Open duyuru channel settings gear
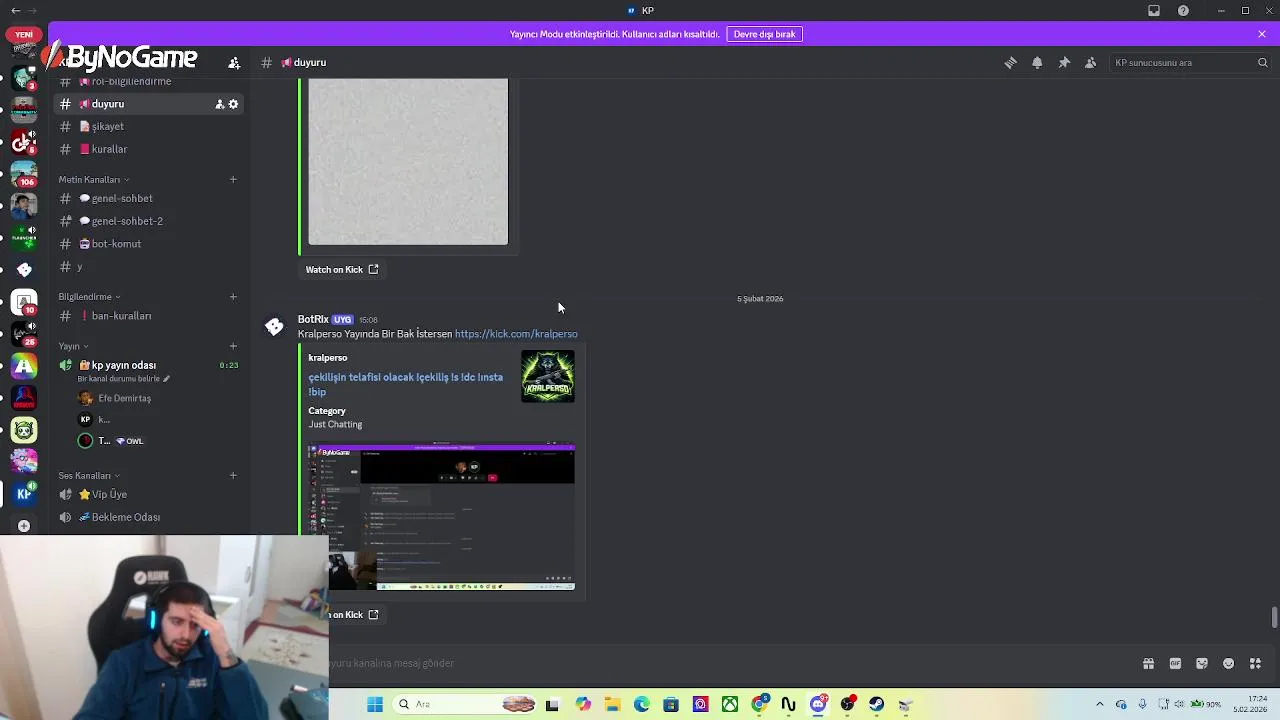The height and width of the screenshot is (720, 1280). click(x=233, y=104)
